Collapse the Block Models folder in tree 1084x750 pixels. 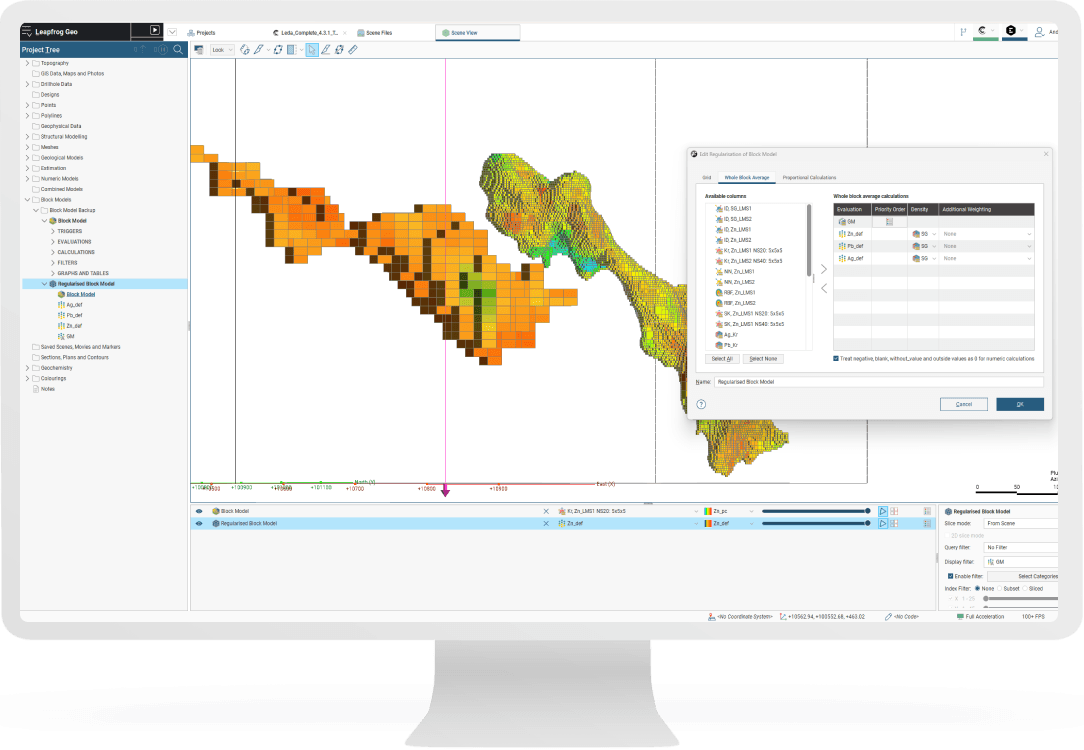pyautogui.click(x=28, y=200)
